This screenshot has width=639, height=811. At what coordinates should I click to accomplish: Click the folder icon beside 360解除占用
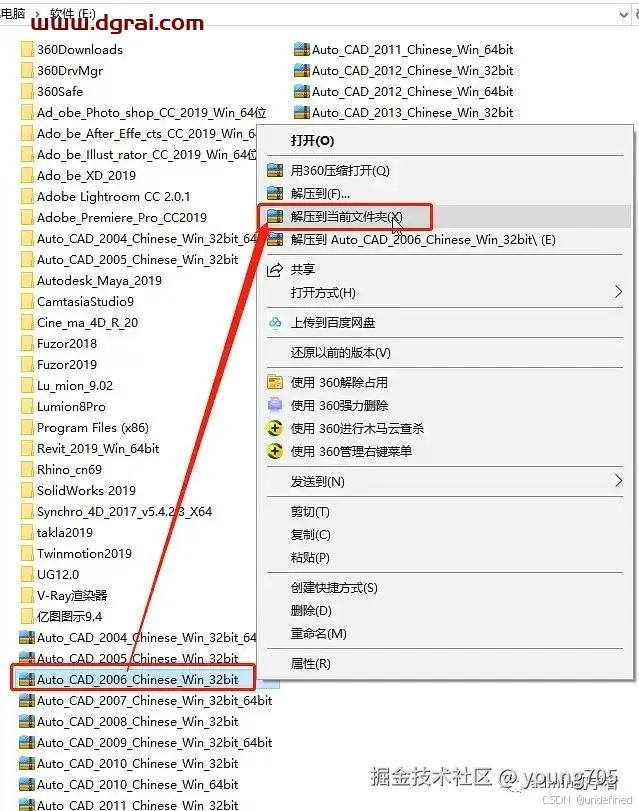pyautogui.click(x=275, y=383)
